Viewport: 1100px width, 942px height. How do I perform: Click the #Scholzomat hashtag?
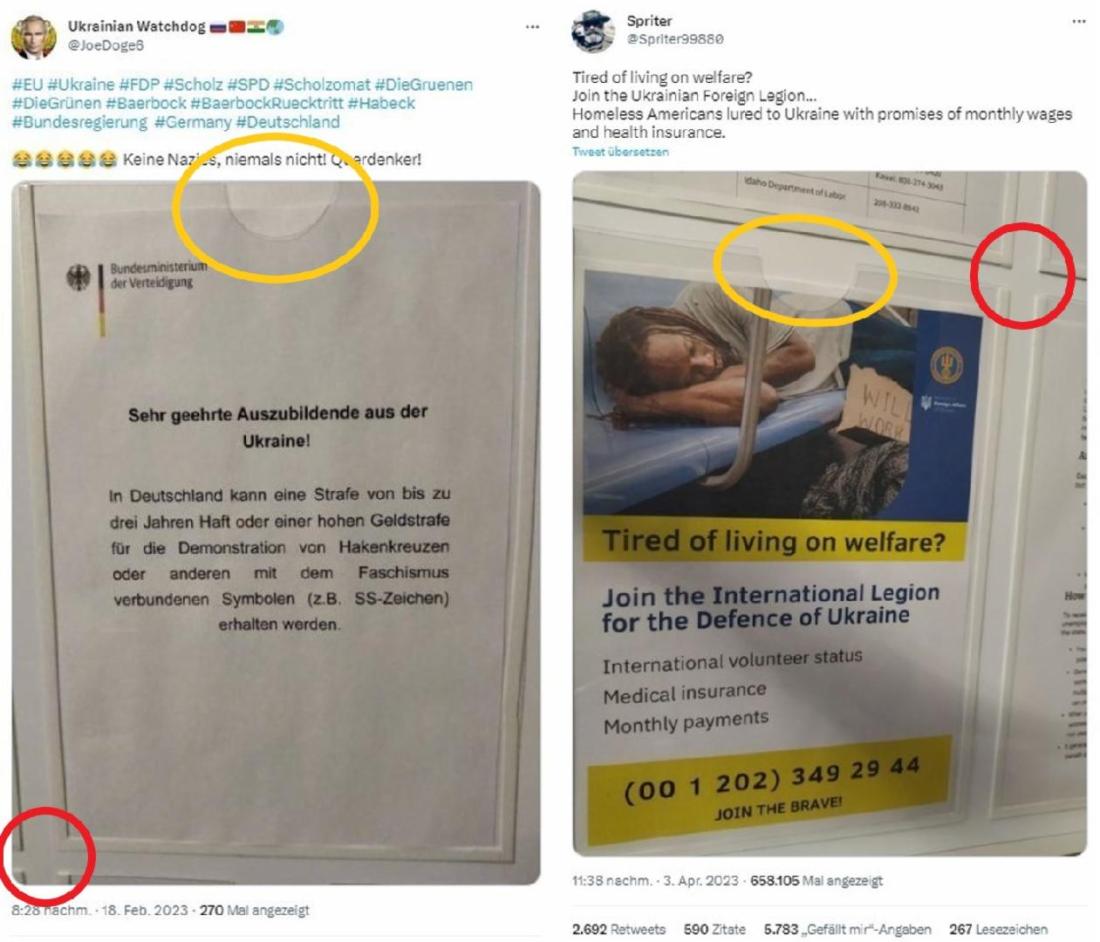click(321, 85)
